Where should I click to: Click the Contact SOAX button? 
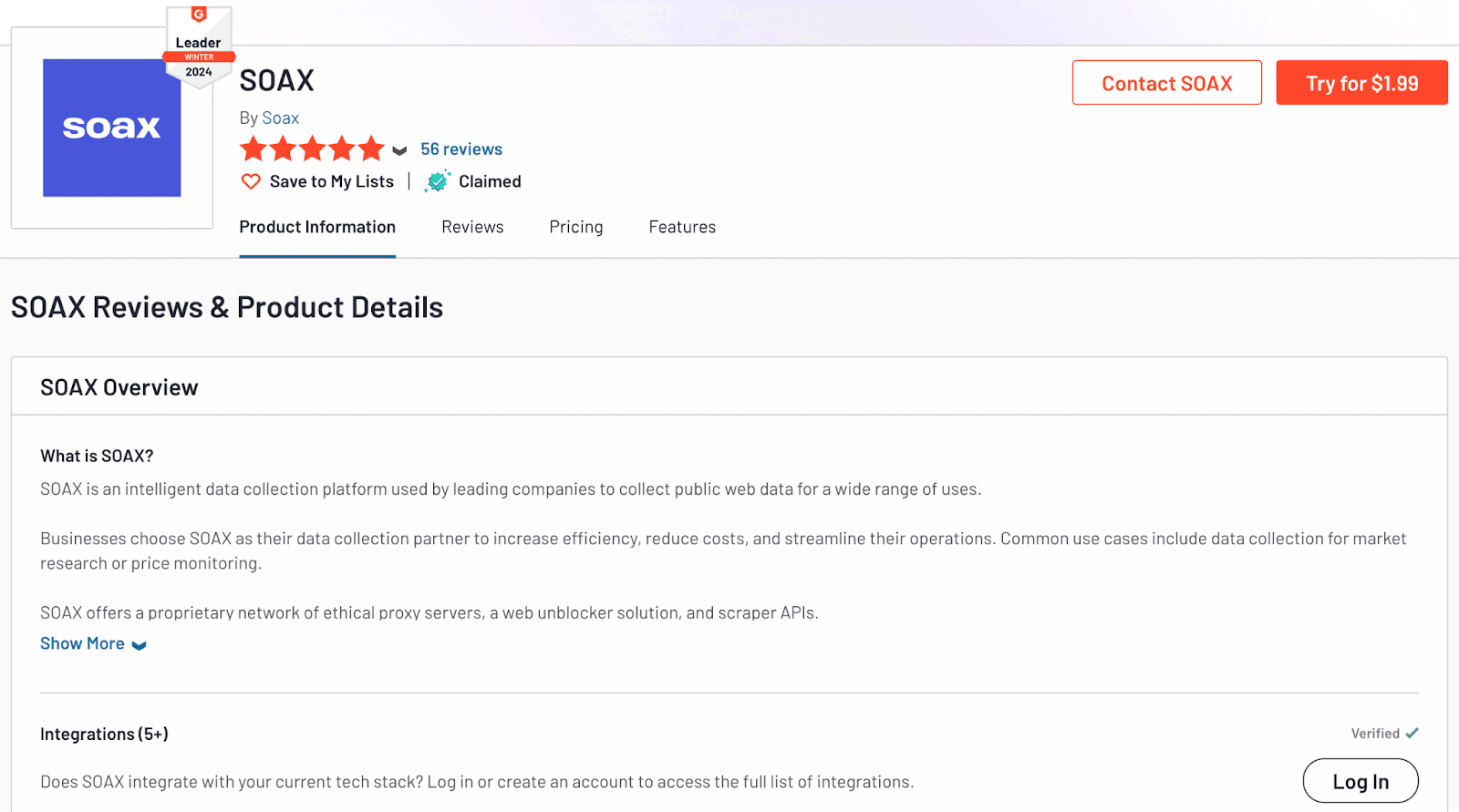[x=1167, y=83]
